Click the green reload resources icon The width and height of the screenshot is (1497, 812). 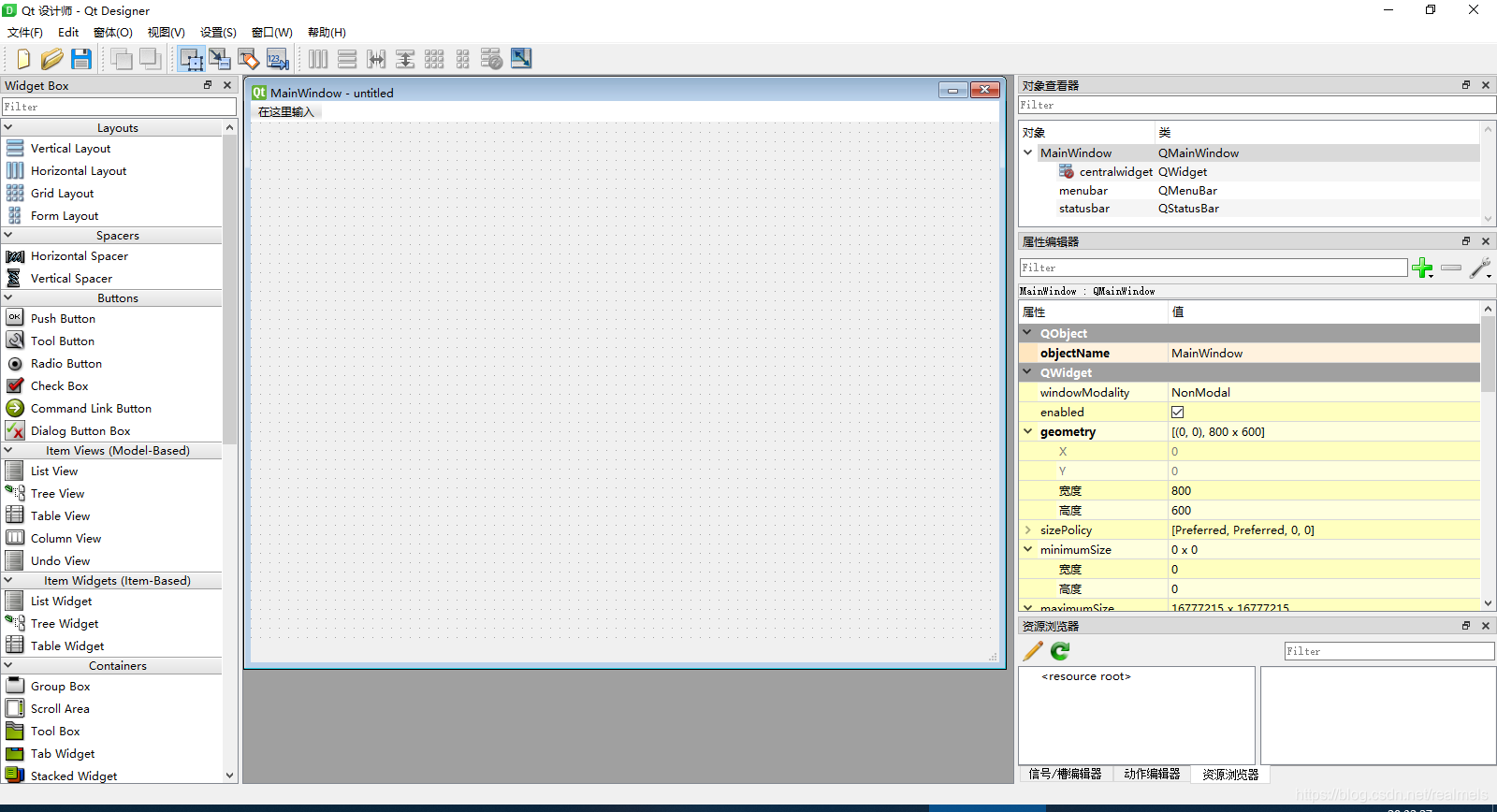(x=1060, y=651)
